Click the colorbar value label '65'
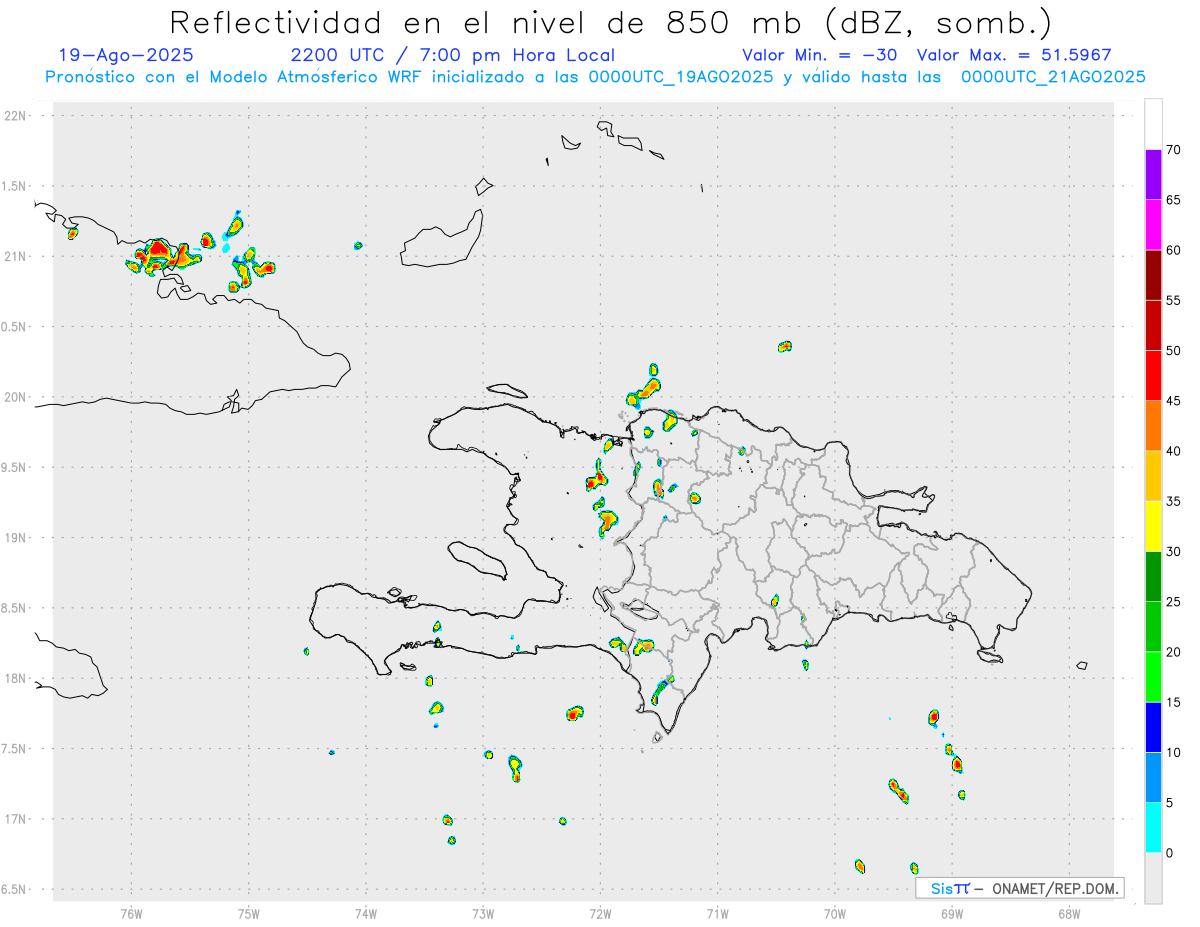The image size is (1200, 927). (1174, 200)
